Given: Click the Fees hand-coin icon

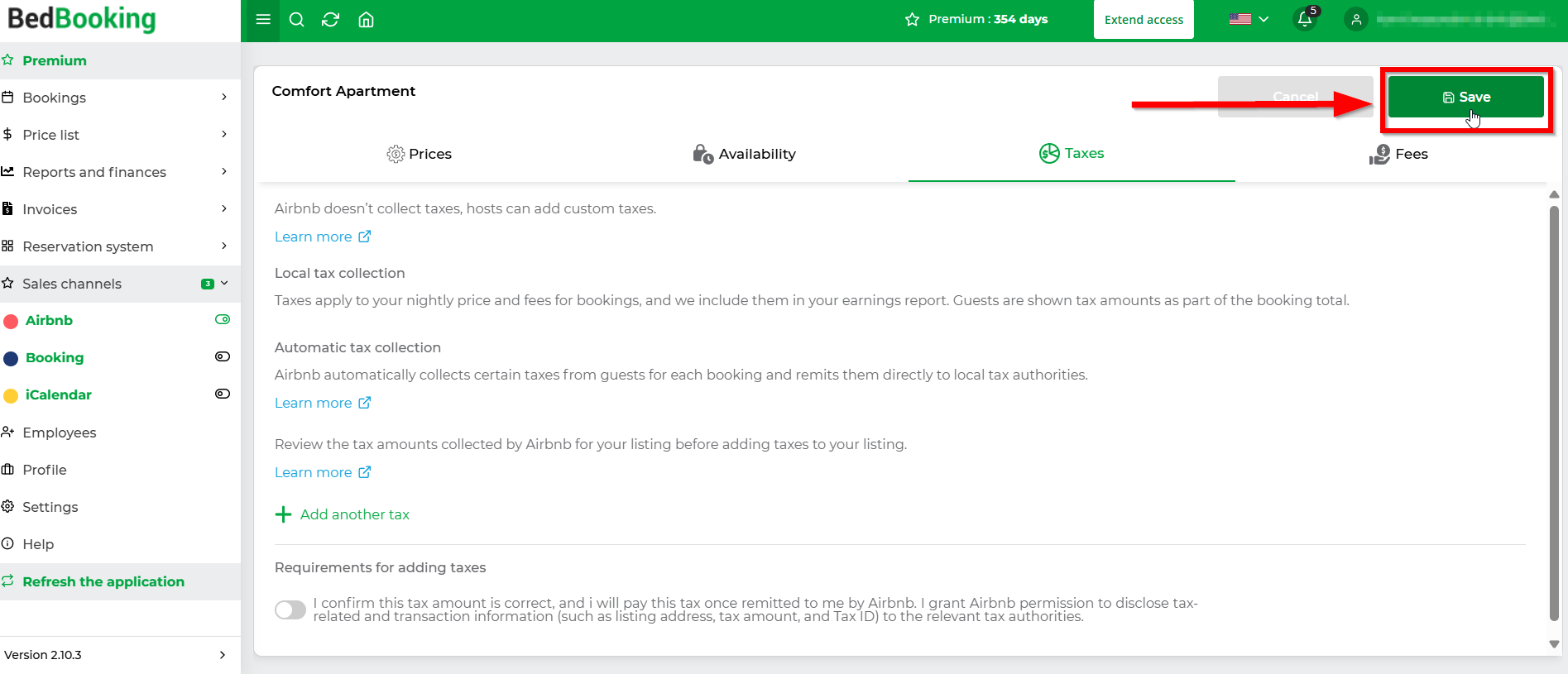Looking at the screenshot, I should click(x=1379, y=154).
